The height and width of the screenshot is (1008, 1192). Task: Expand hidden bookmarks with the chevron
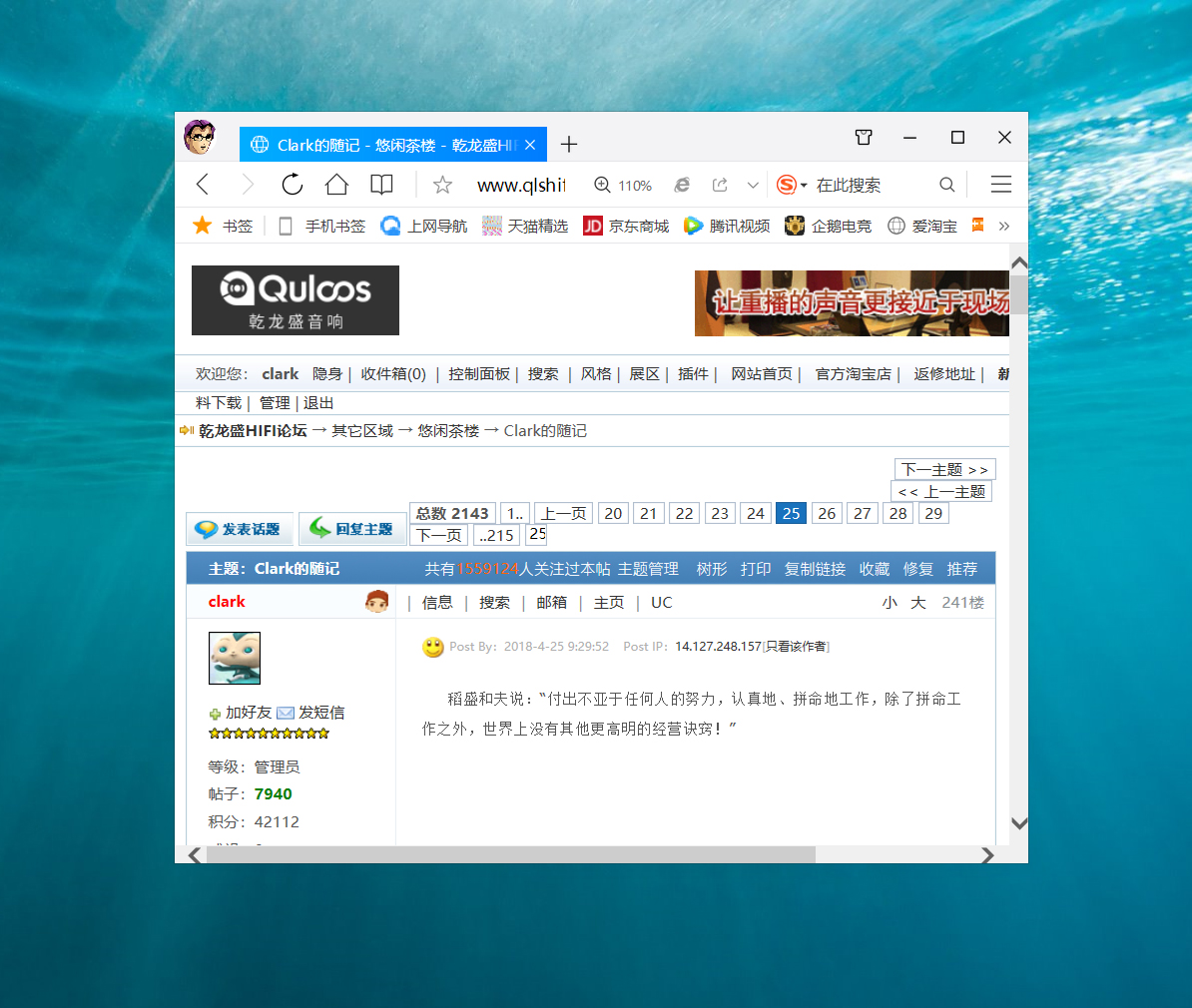click(1004, 226)
